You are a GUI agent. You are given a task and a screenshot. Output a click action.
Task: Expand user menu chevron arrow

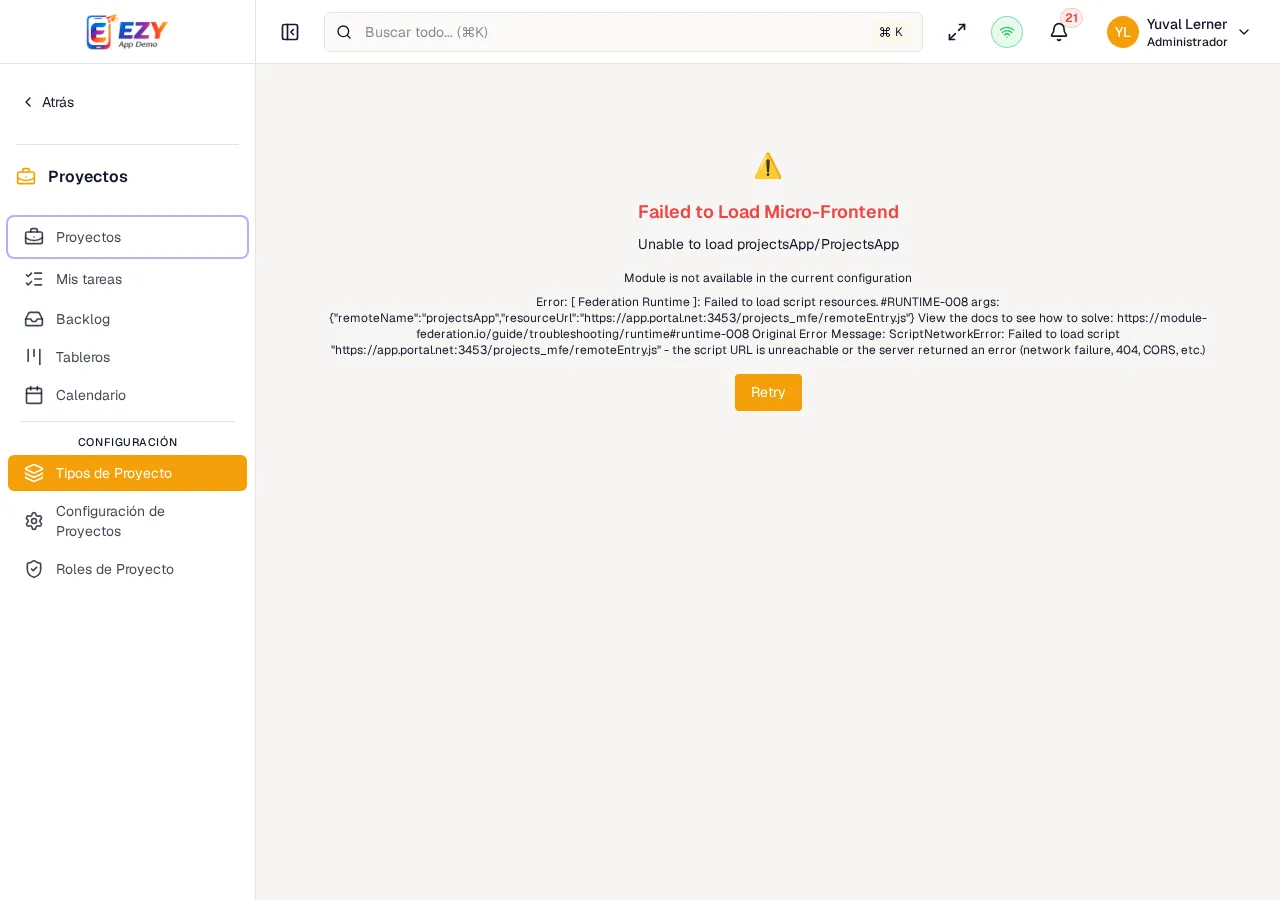[1244, 32]
